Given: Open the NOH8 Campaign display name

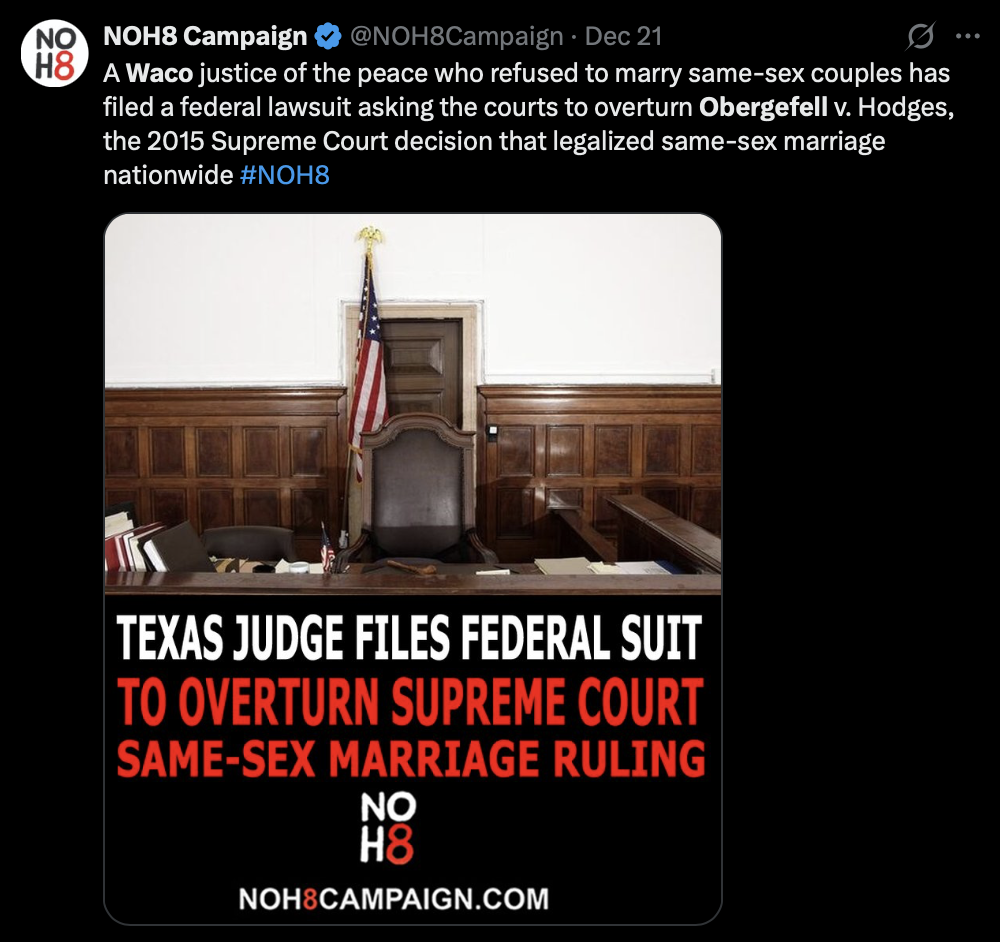Looking at the screenshot, I should pyautogui.click(x=205, y=36).
